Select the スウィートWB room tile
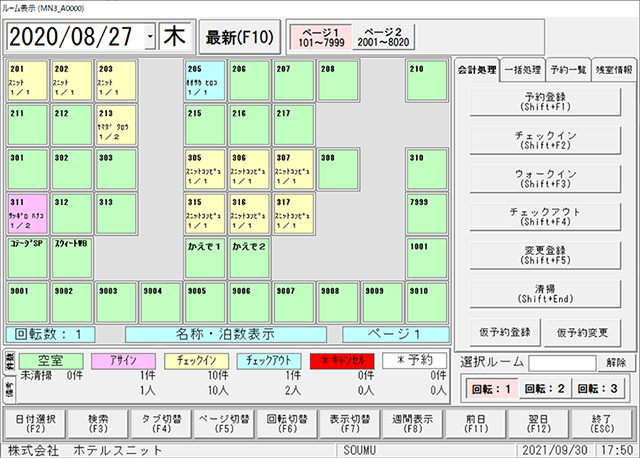Image resolution: width=640 pixels, height=458 pixels. pos(72,258)
